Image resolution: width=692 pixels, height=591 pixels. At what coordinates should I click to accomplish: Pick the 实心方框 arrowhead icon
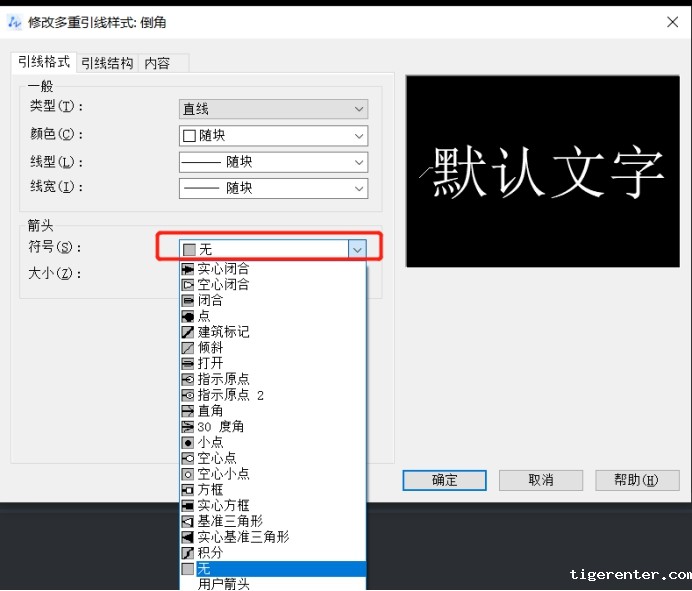coord(188,506)
